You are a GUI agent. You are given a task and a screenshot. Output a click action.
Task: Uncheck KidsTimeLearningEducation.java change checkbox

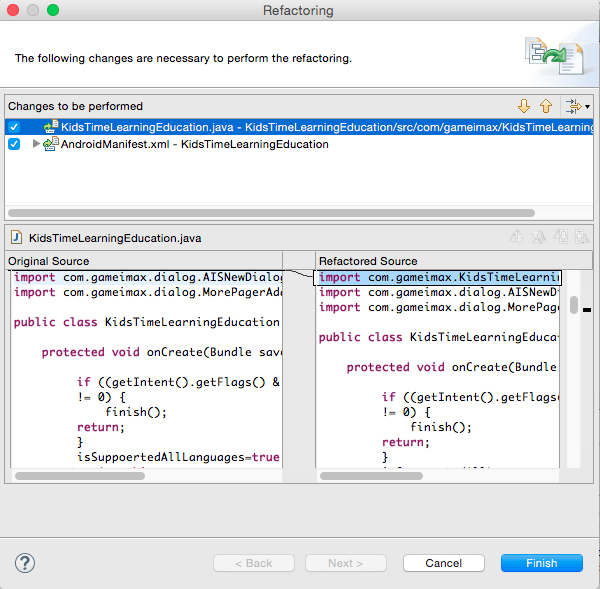14,127
